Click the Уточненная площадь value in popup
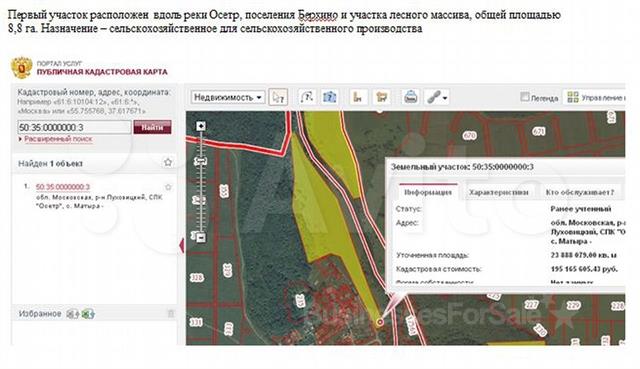Image resolution: width=640 pixels, height=369 pixels. click(x=583, y=255)
